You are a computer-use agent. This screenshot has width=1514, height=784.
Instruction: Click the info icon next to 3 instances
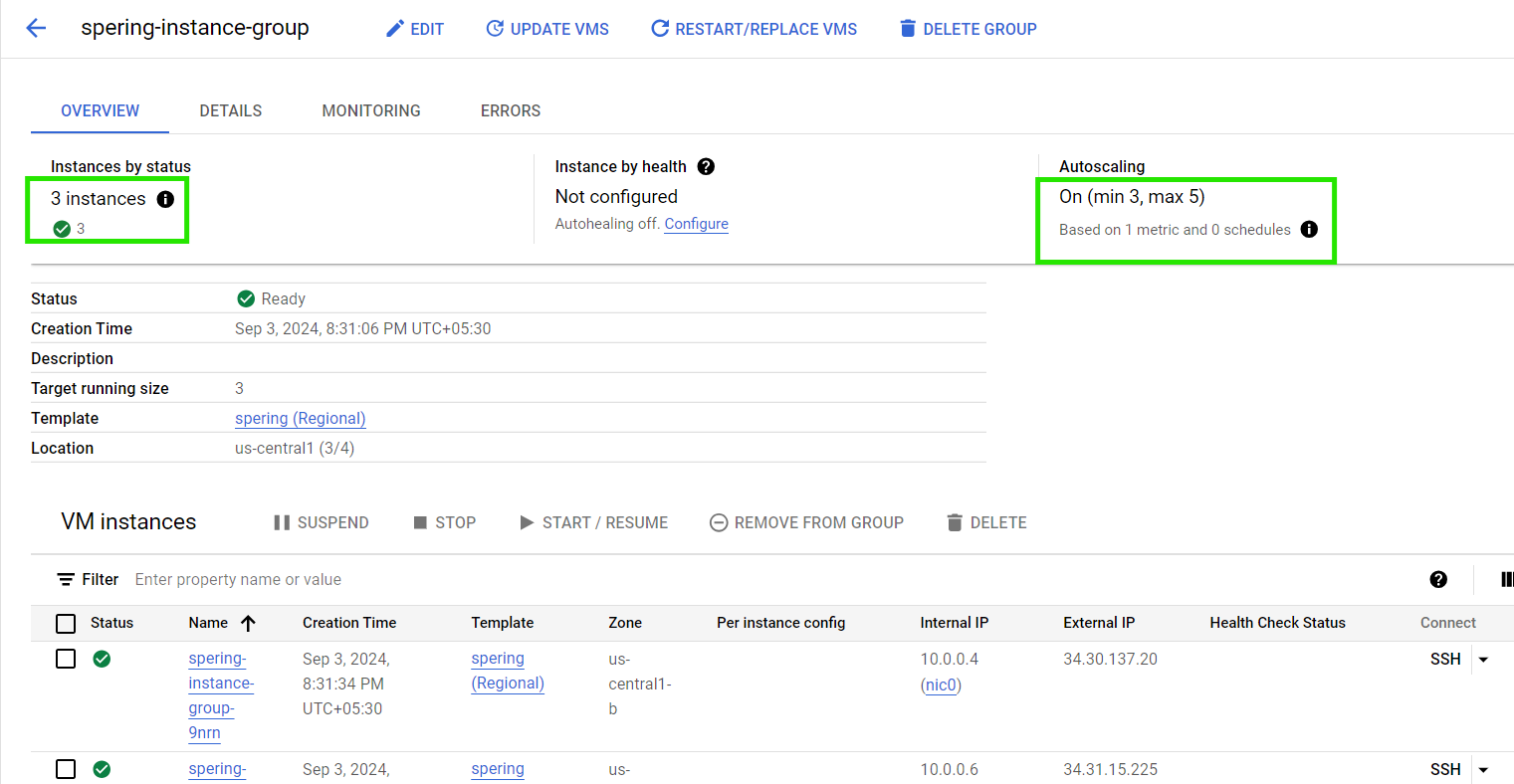click(165, 199)
